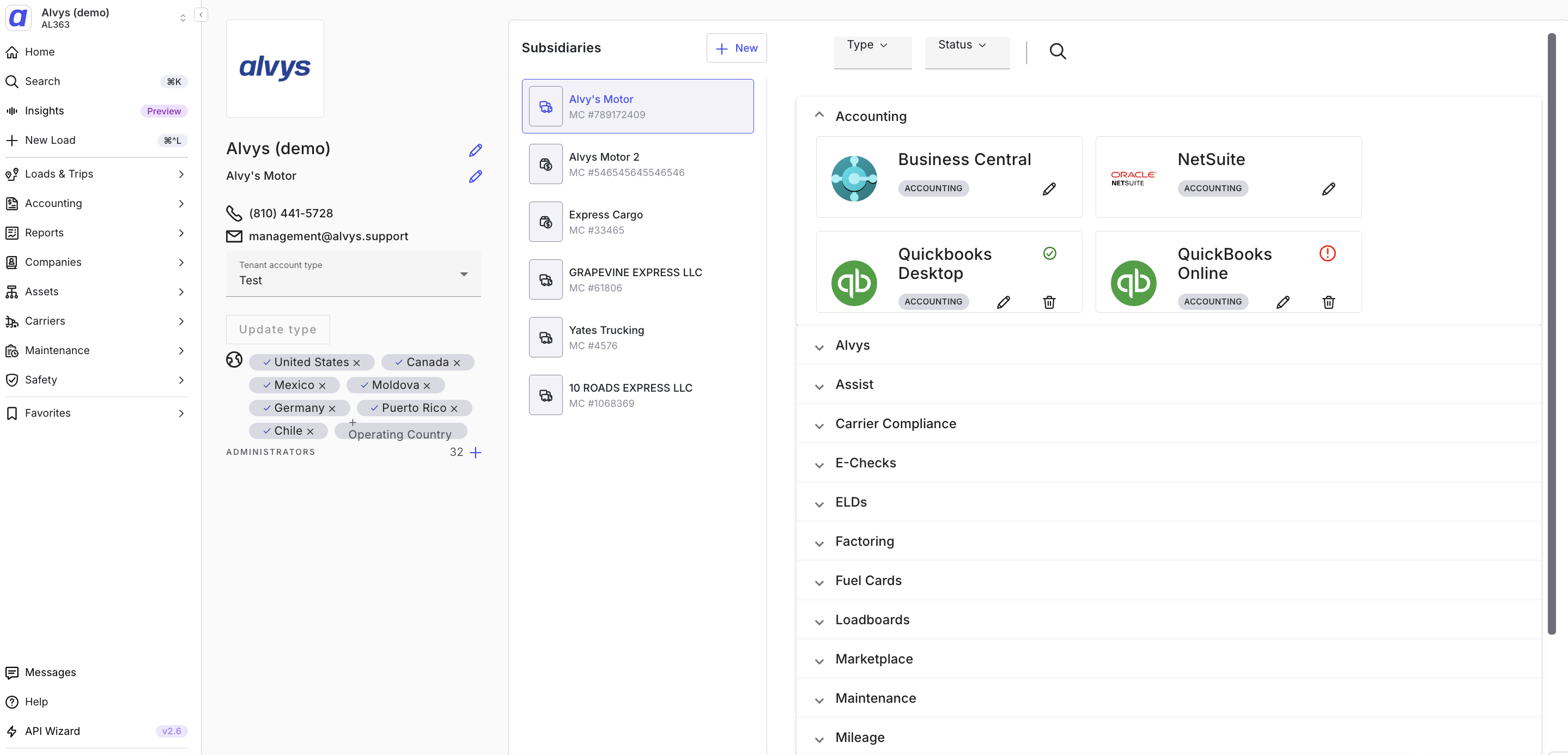Click the integrations panel vertical scrollbar
Viewport: 1568px width, 755px height.
[x=1552, y=333]
